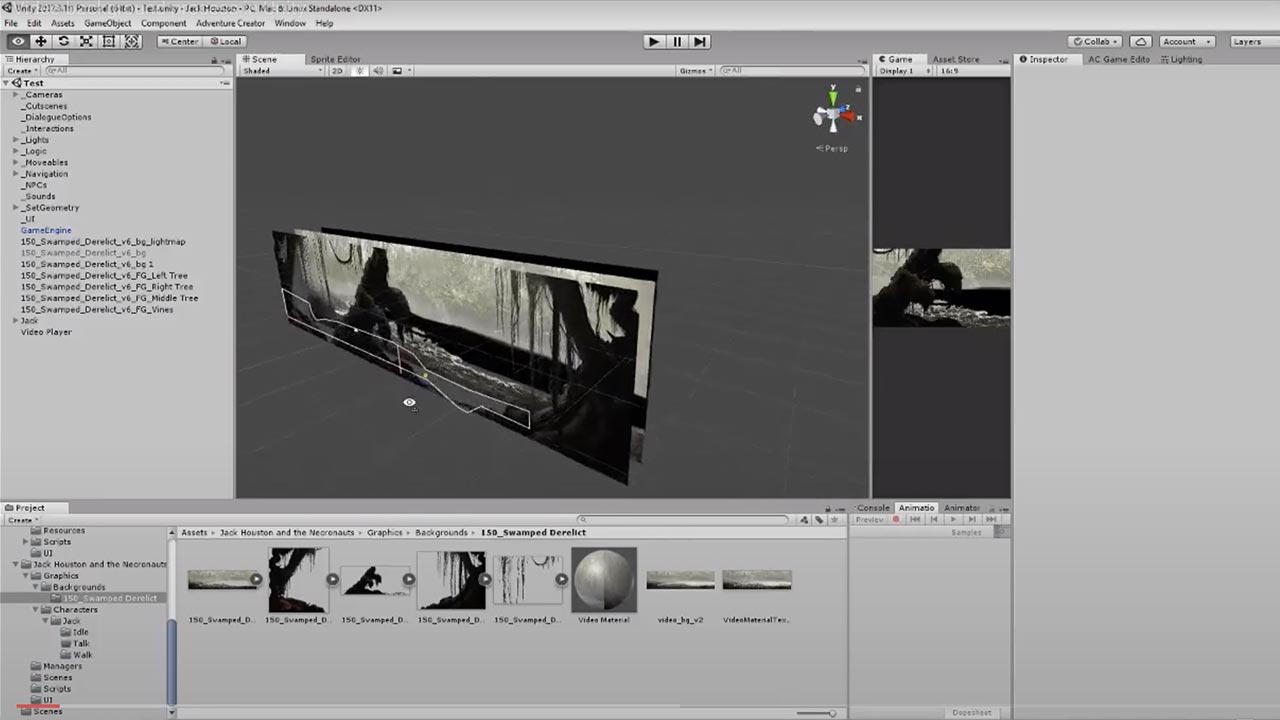The width and height of the screenshot is (1280, 720).
Task: Open the Account dropdown
Action: 1186,41
